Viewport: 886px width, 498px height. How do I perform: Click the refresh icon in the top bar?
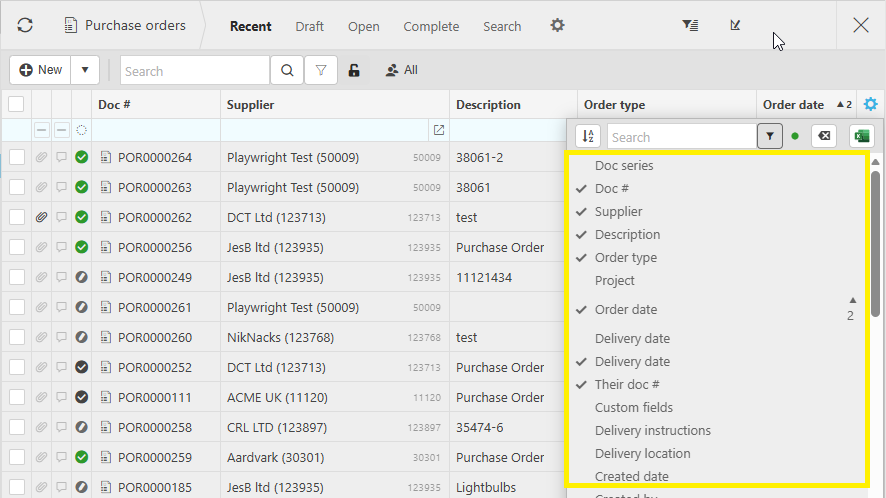25,25
